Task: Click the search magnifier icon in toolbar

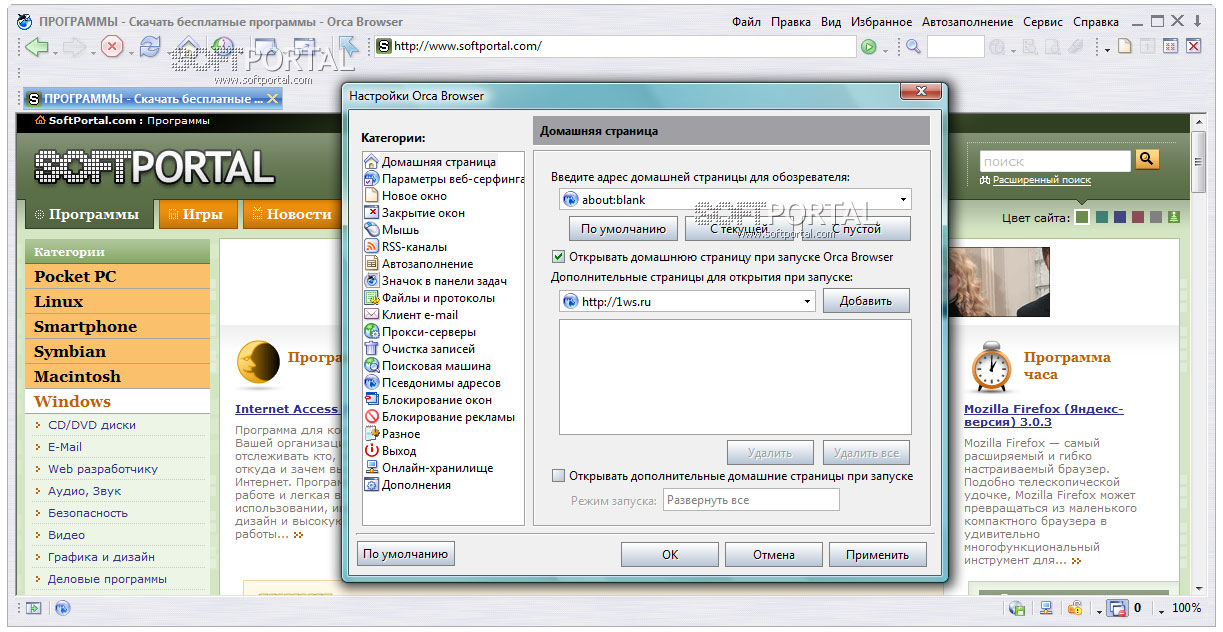Action: click(x=913, y=46)
